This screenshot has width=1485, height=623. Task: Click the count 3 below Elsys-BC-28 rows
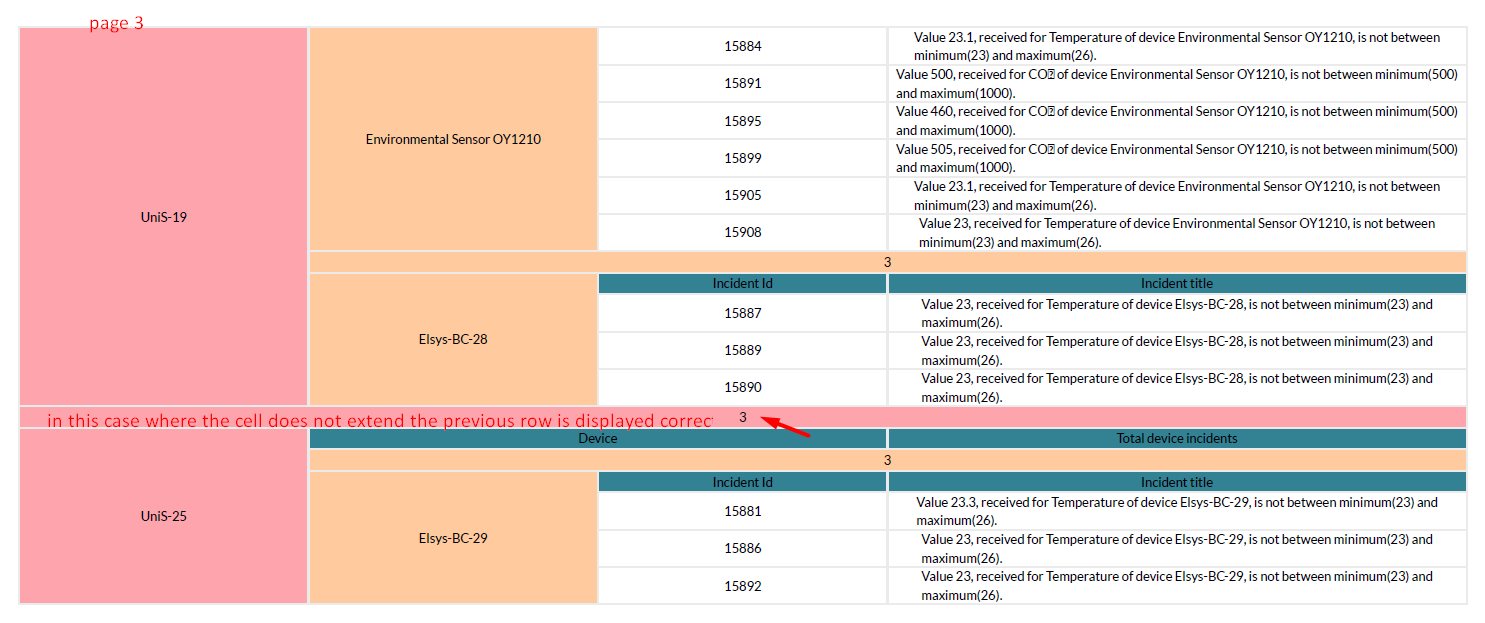click(742, 416)
